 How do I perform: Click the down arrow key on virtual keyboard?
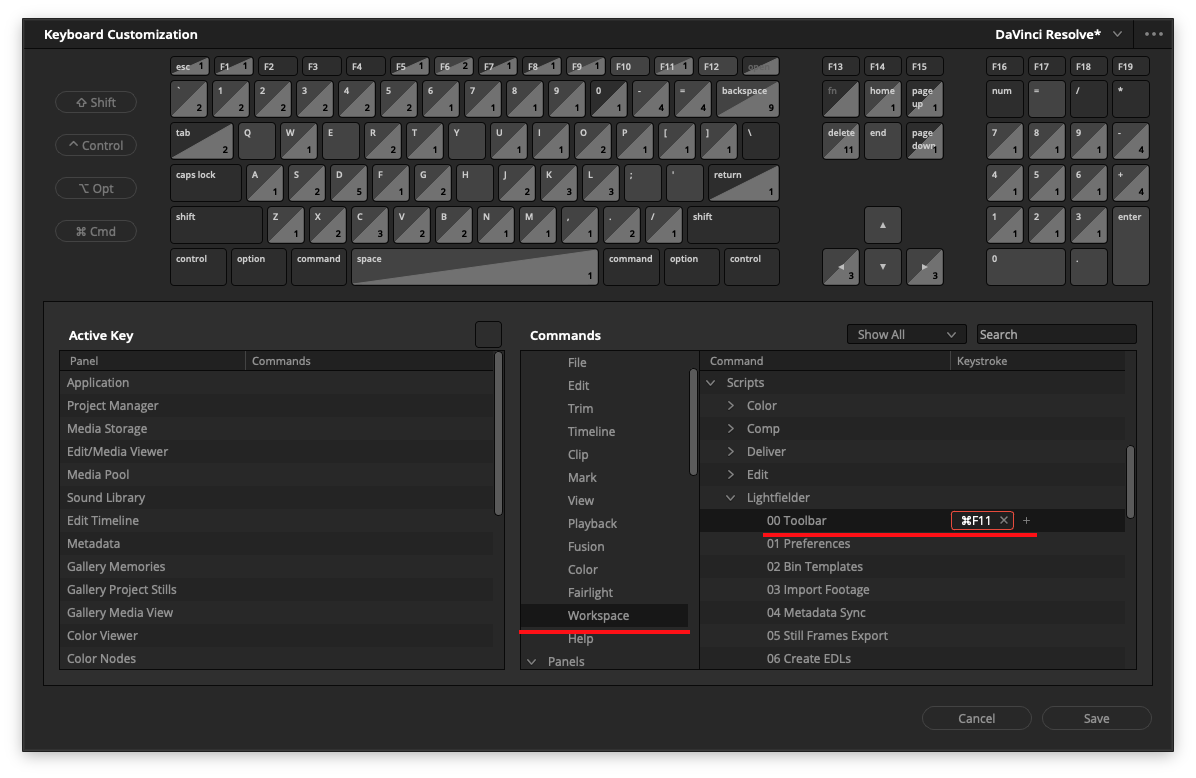(x=883, y=267)
